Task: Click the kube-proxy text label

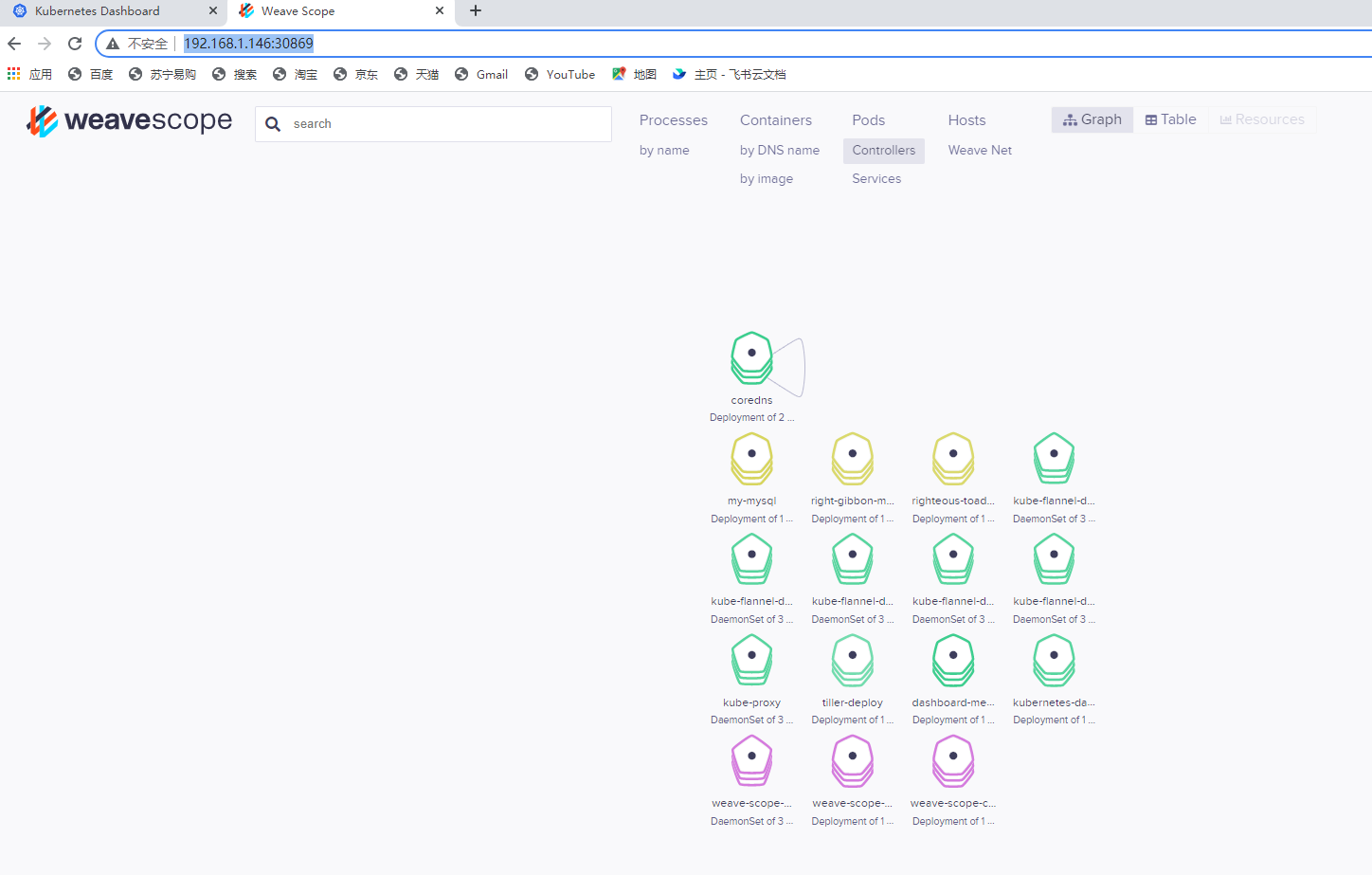Action: (x=751, y=702)
